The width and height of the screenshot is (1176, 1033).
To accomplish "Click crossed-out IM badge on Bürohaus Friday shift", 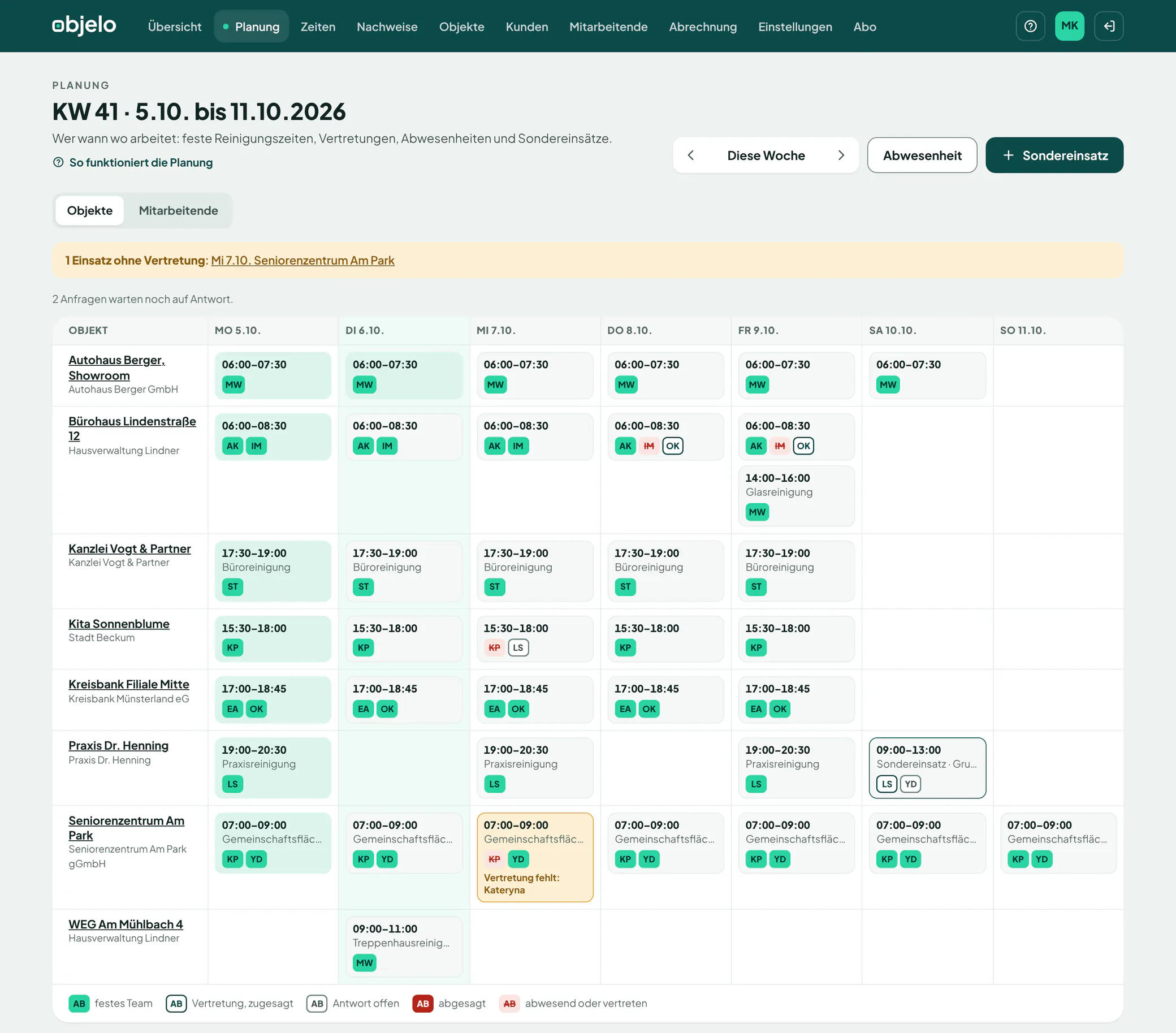I will tap(780, 446).
